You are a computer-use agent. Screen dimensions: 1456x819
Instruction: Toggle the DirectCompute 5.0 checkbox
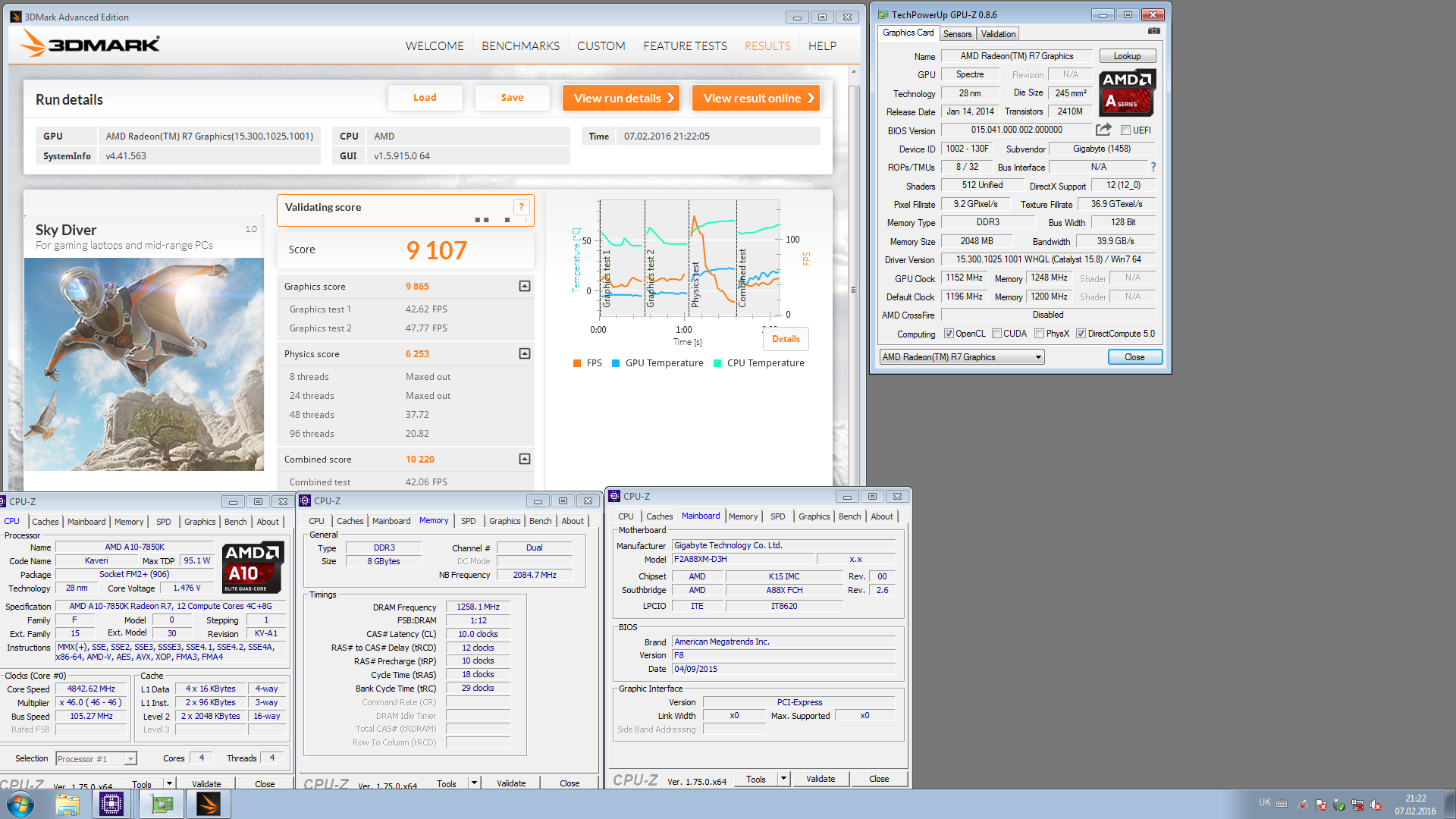pos(1081,334)
